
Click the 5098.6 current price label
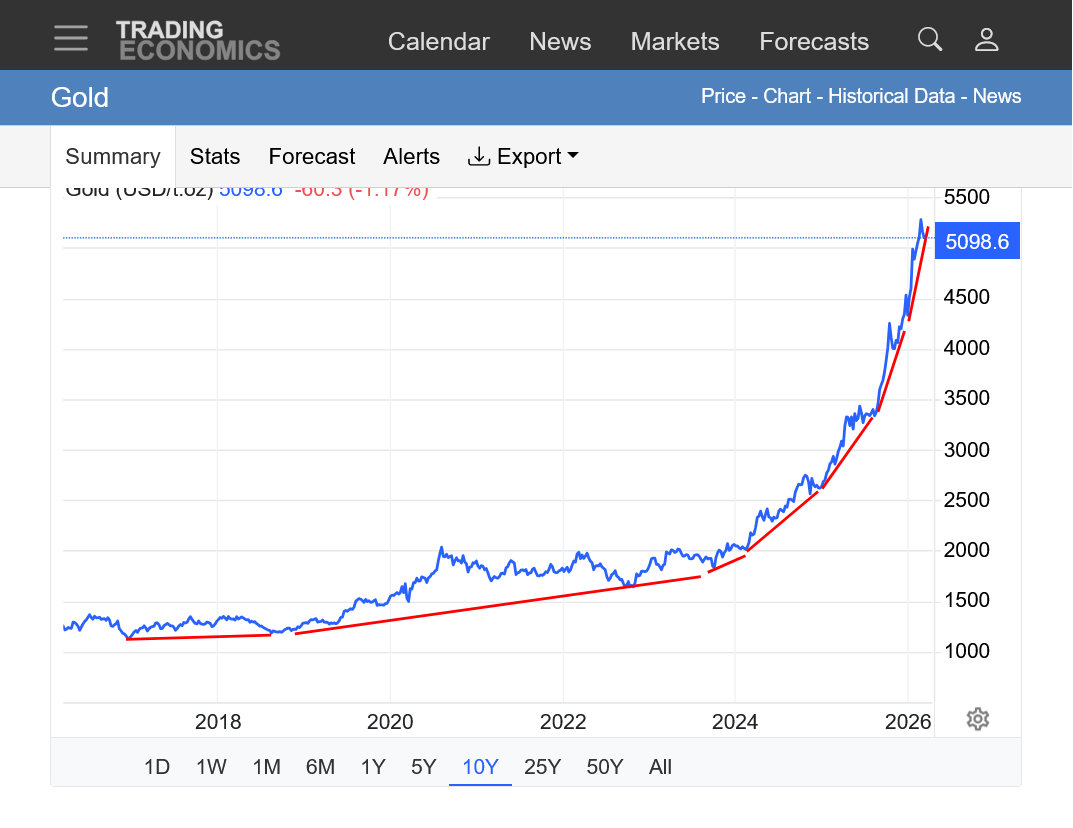tap(977, 241)
